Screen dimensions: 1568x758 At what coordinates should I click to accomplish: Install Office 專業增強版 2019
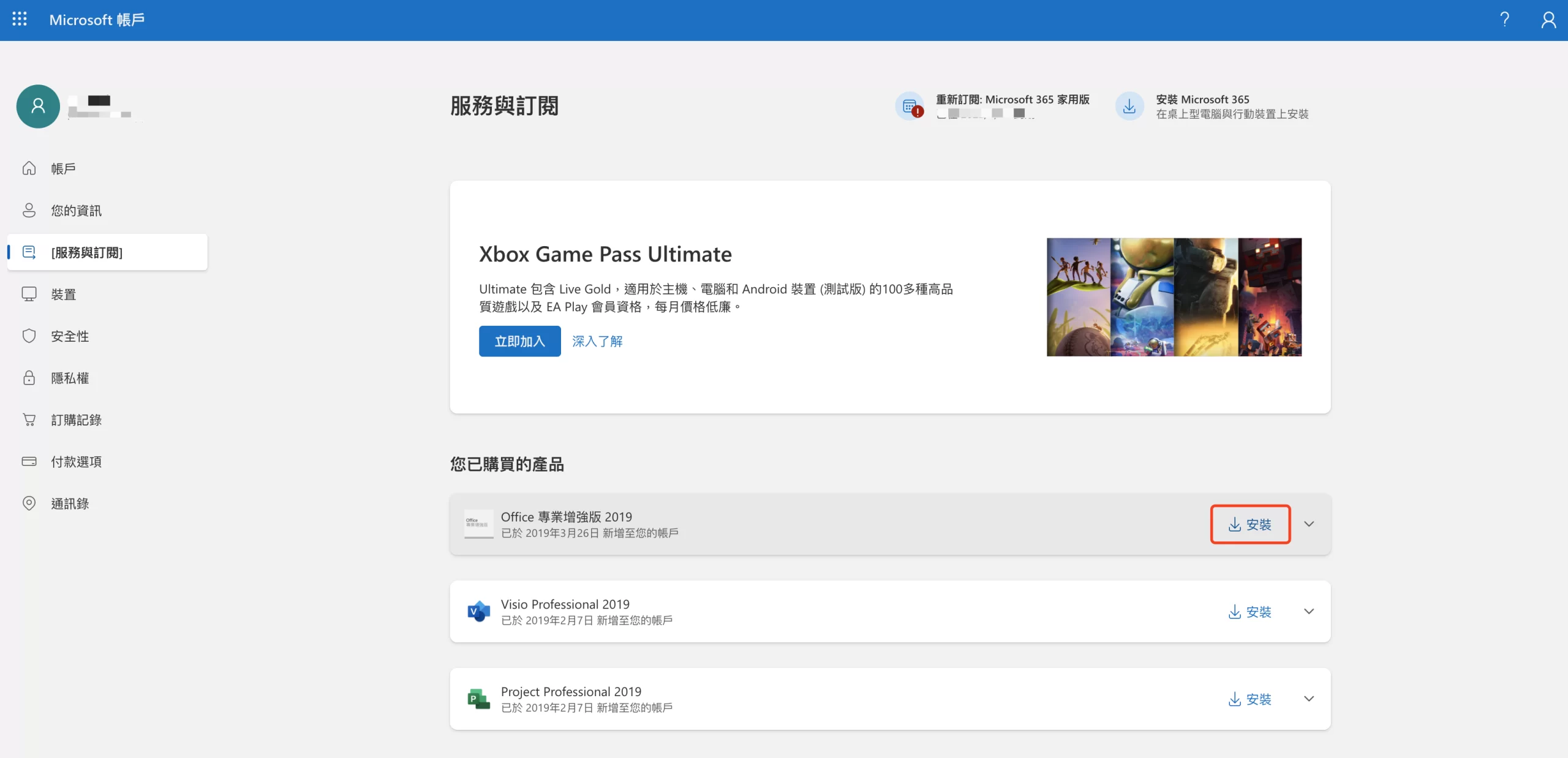[1250, 524]
